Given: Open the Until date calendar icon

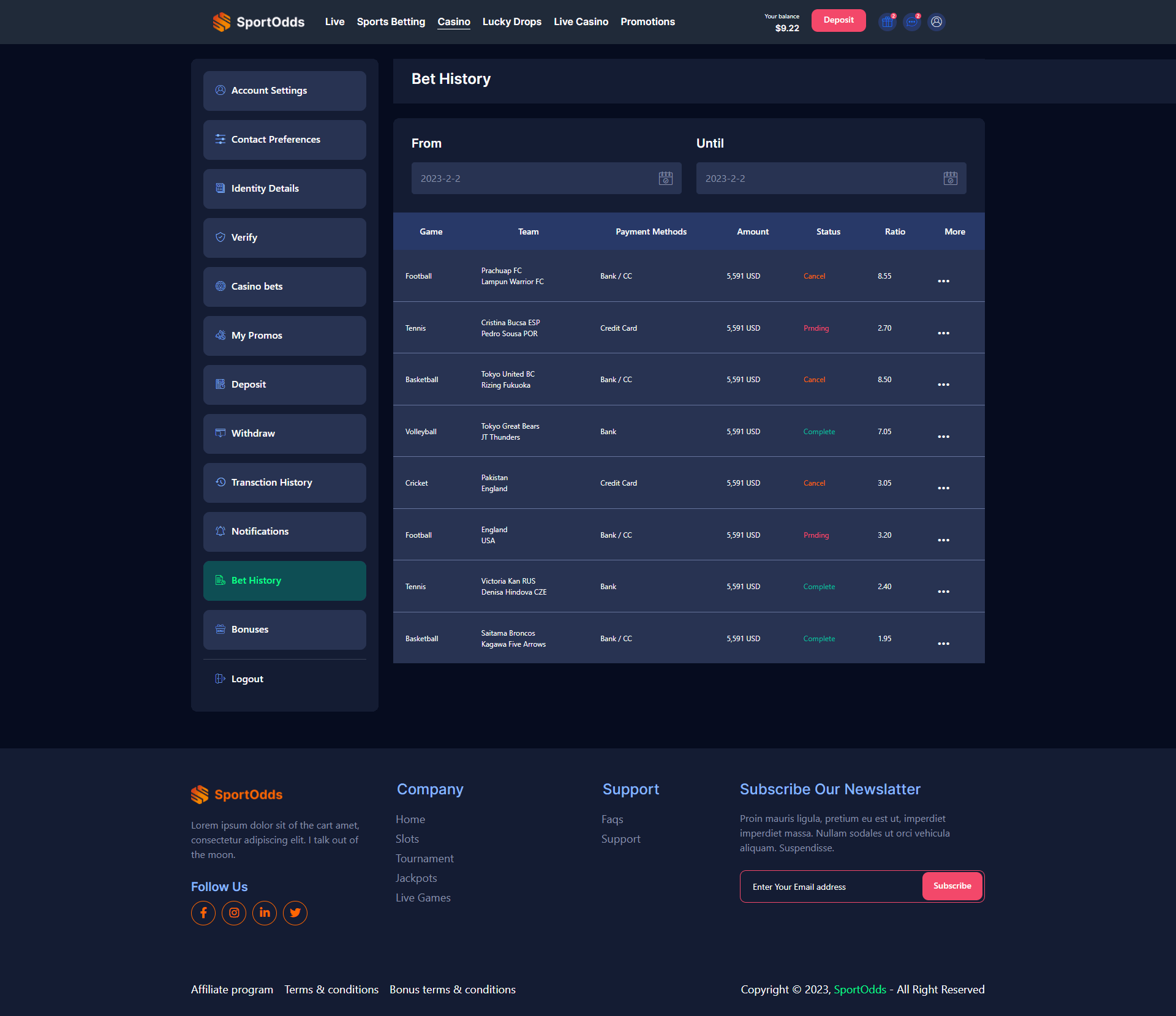Looking at the screenshot, I should (x=951, y=178).
